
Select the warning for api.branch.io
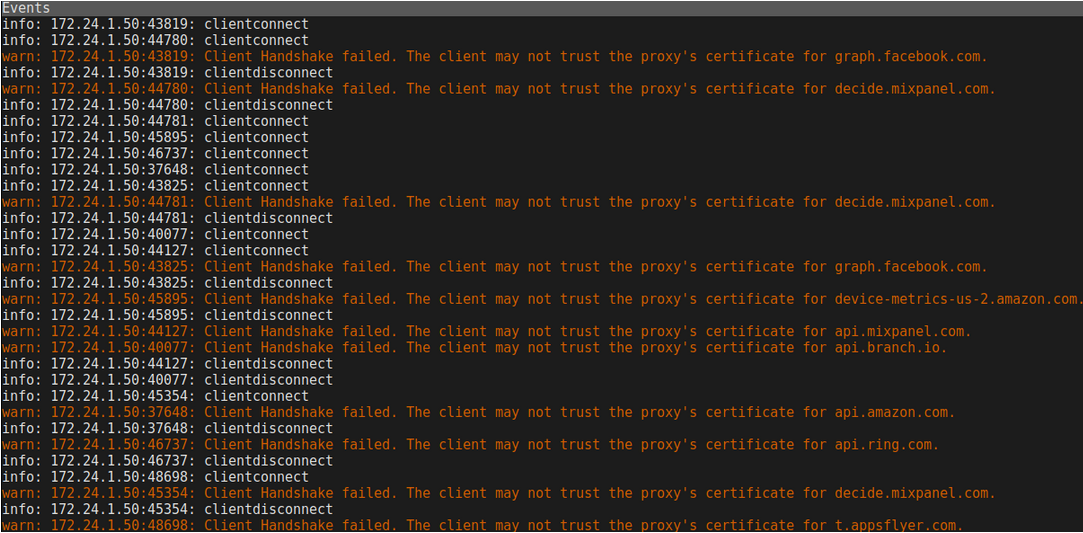[x=475, y=347]
